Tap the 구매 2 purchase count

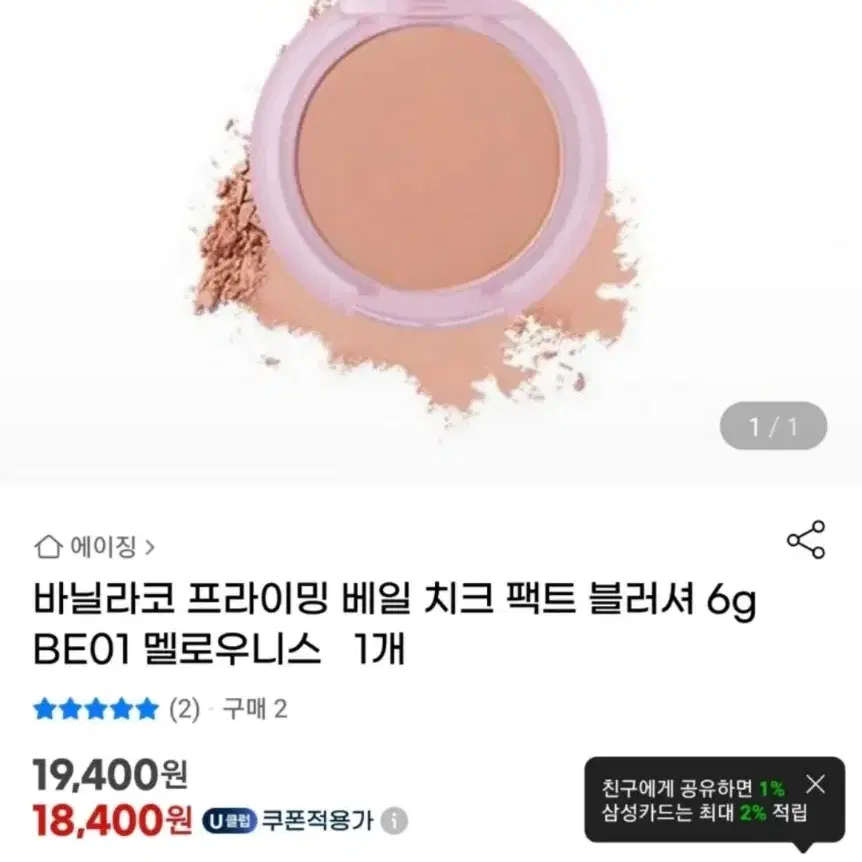tap(255, 709)
